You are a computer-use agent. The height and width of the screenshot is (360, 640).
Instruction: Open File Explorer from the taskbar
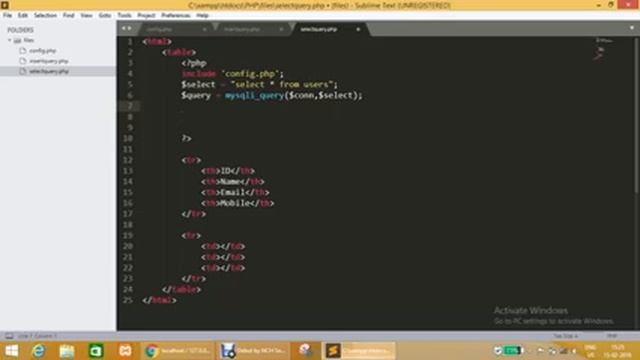[x=67, y=351]
